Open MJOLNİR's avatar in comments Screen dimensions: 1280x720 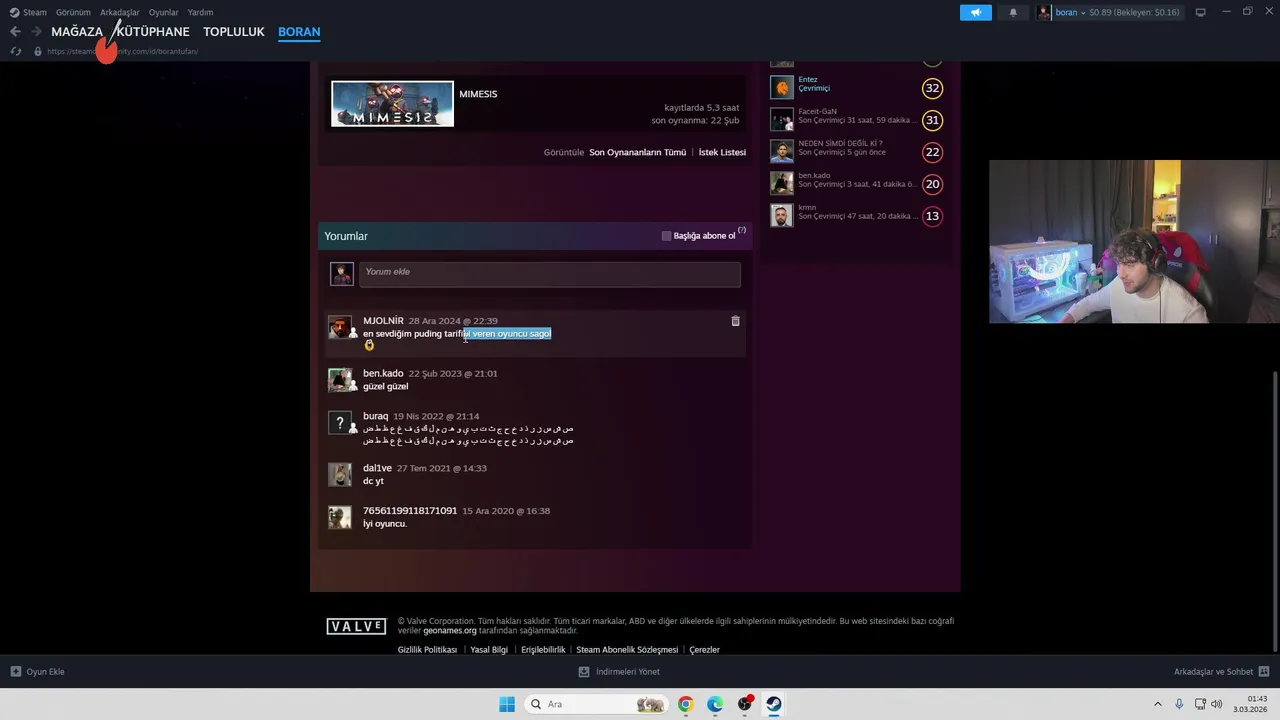340,327
